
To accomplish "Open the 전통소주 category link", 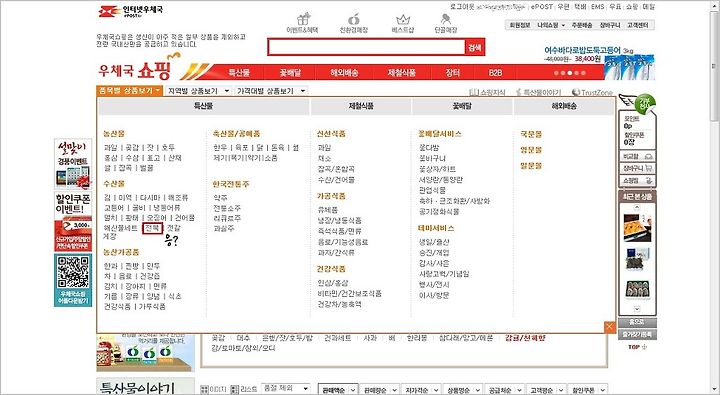I will pos(227,208).
